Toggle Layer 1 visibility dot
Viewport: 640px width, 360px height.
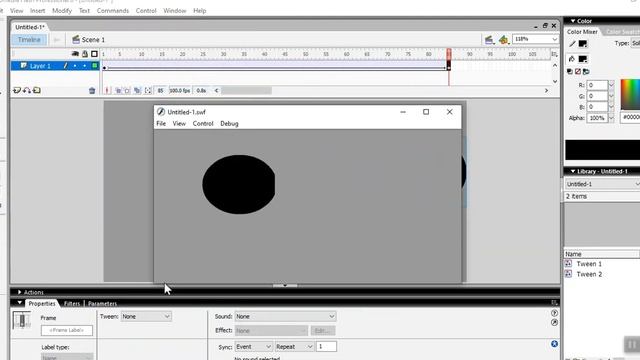(x=75, y=66)
